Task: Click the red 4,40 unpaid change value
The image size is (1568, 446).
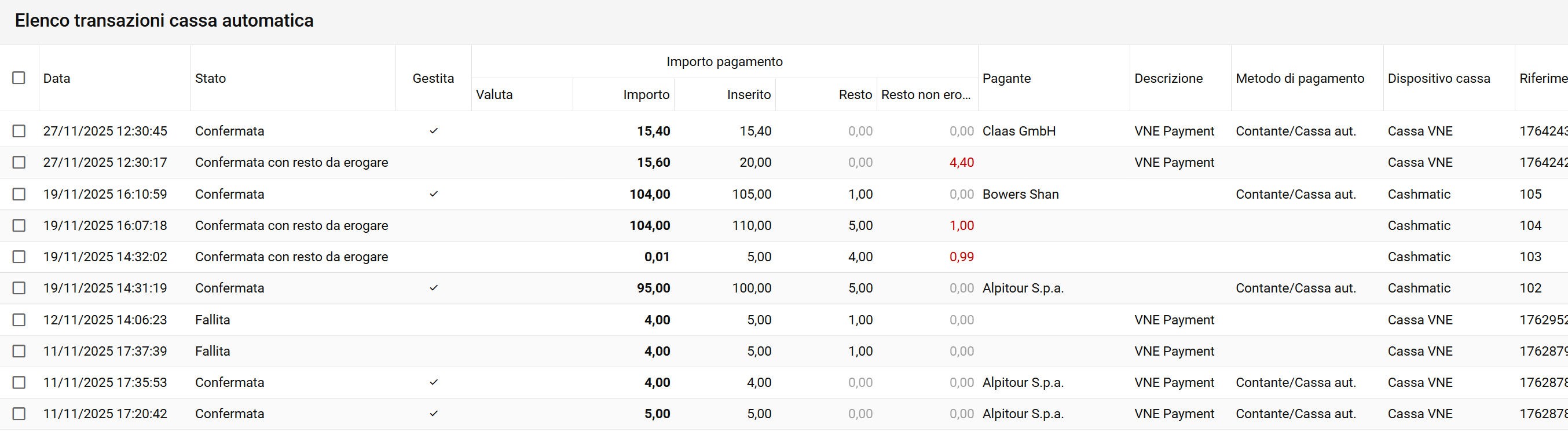Action: 961,163
